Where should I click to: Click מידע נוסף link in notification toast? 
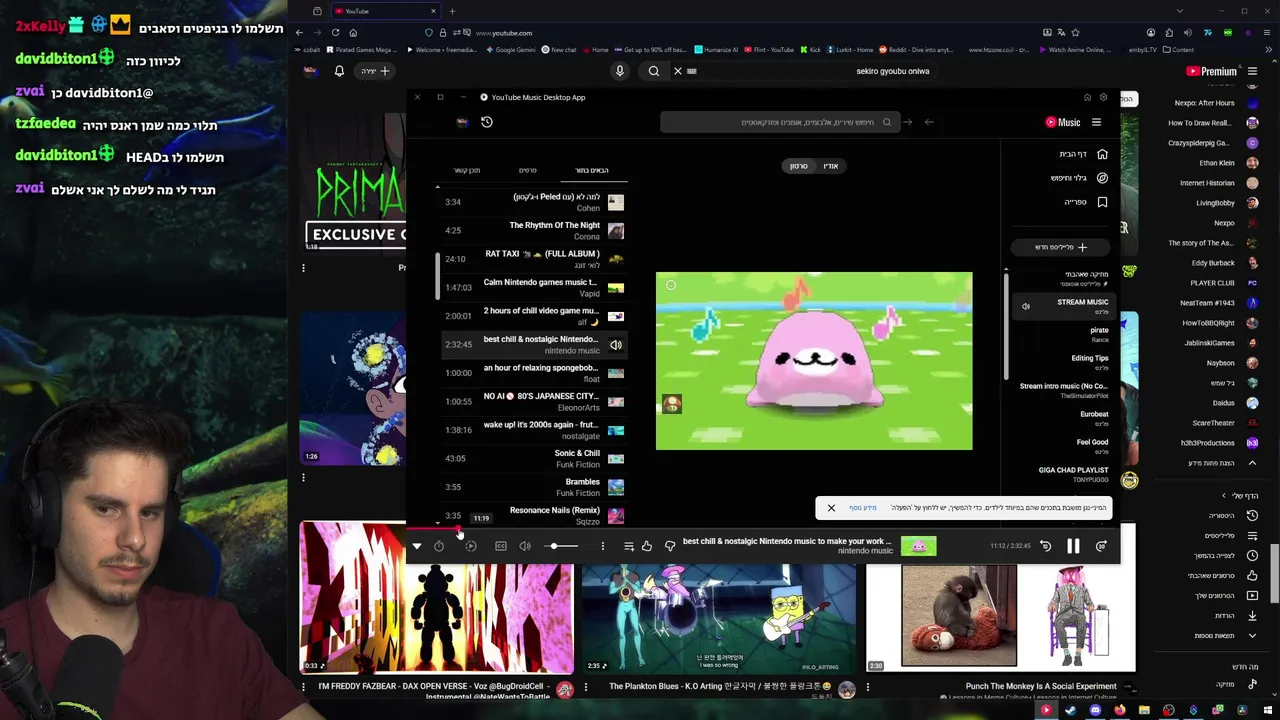(x=862, y=508)
